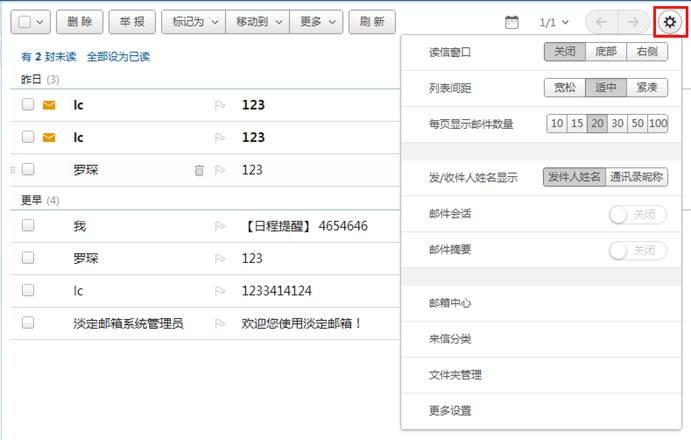Tick checkbox of yesterday's 罗琛 mail
The height and width of the screenshot is (440, 691).
pos(28,169)
